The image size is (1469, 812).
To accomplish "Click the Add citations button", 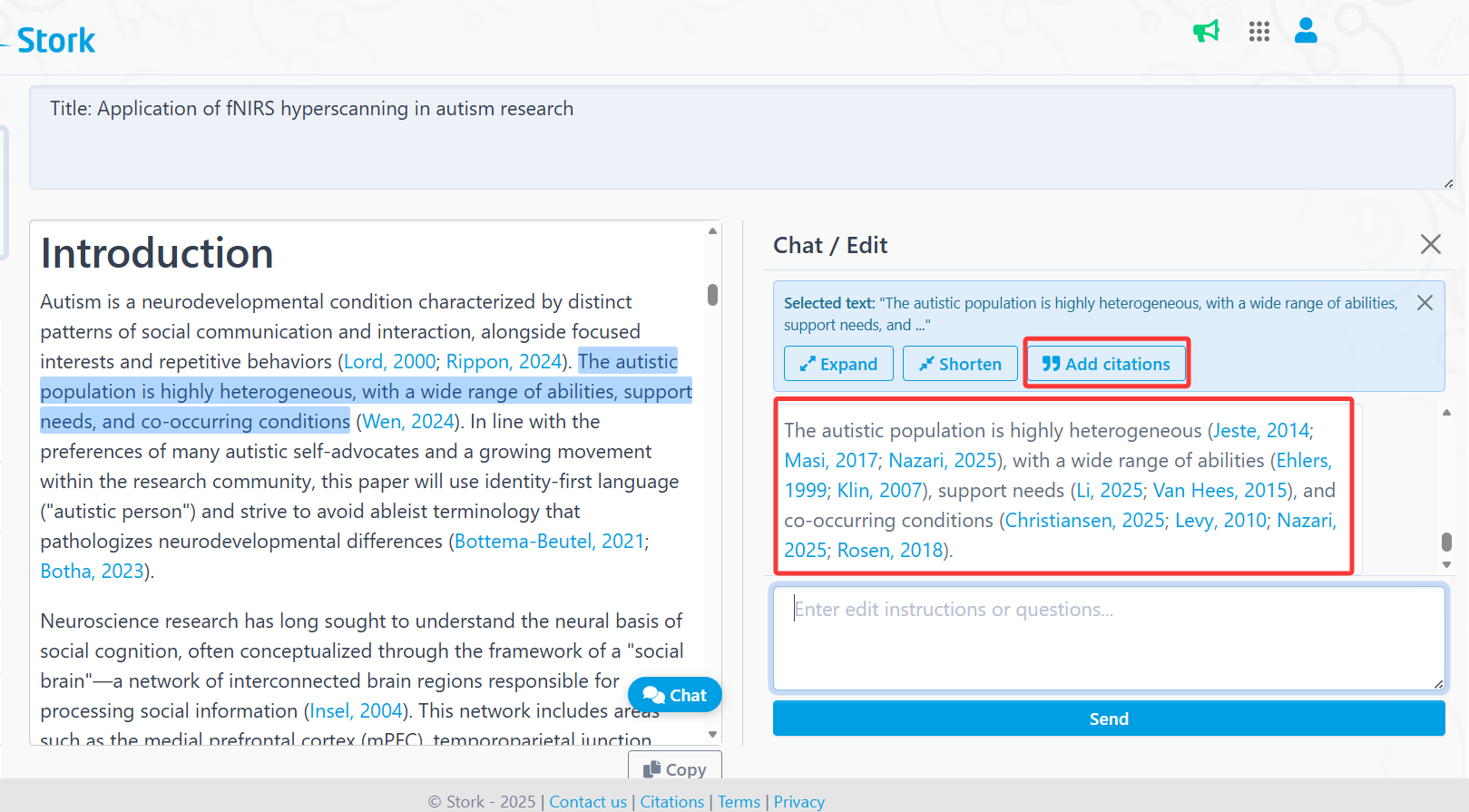I will tap(1106, 364).
